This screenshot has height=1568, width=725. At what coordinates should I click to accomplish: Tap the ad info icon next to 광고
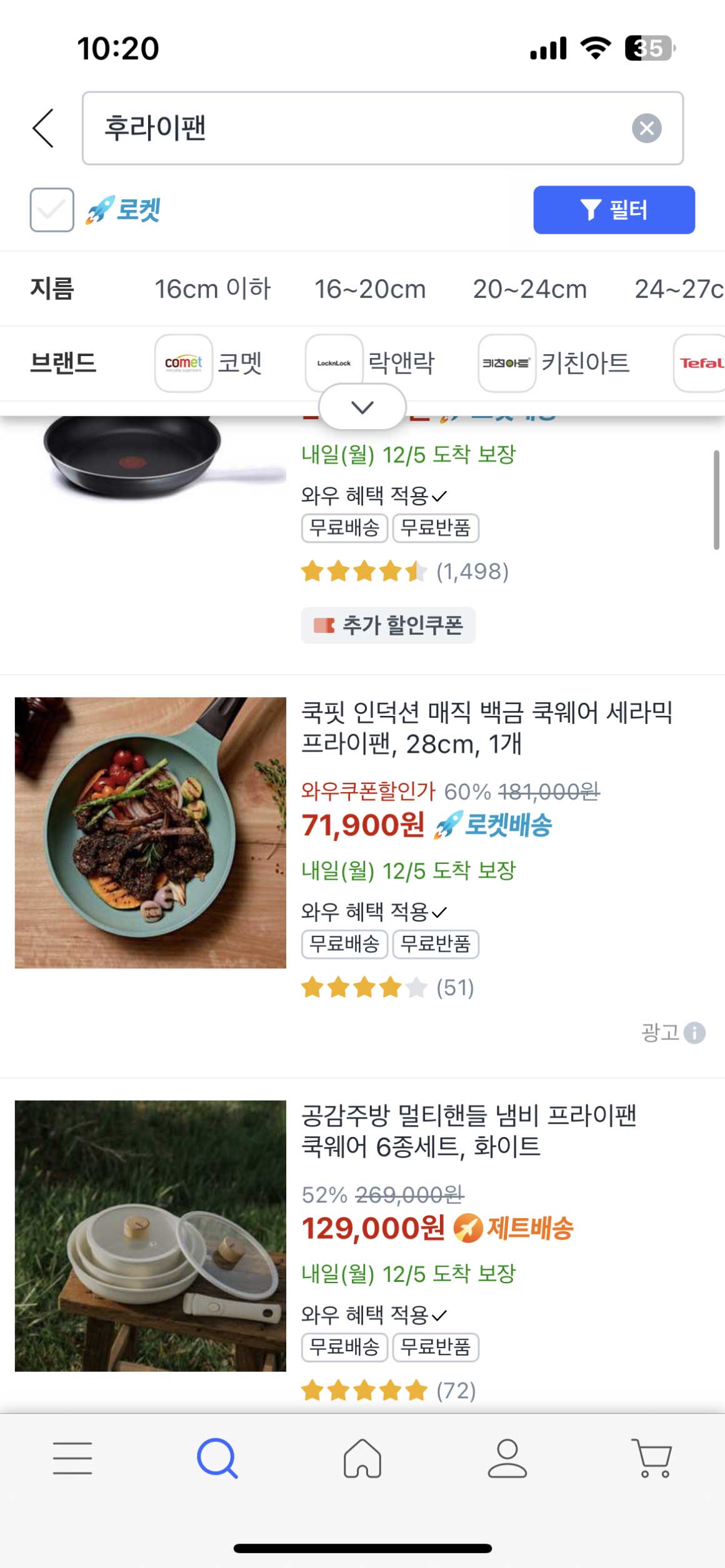694,1033
